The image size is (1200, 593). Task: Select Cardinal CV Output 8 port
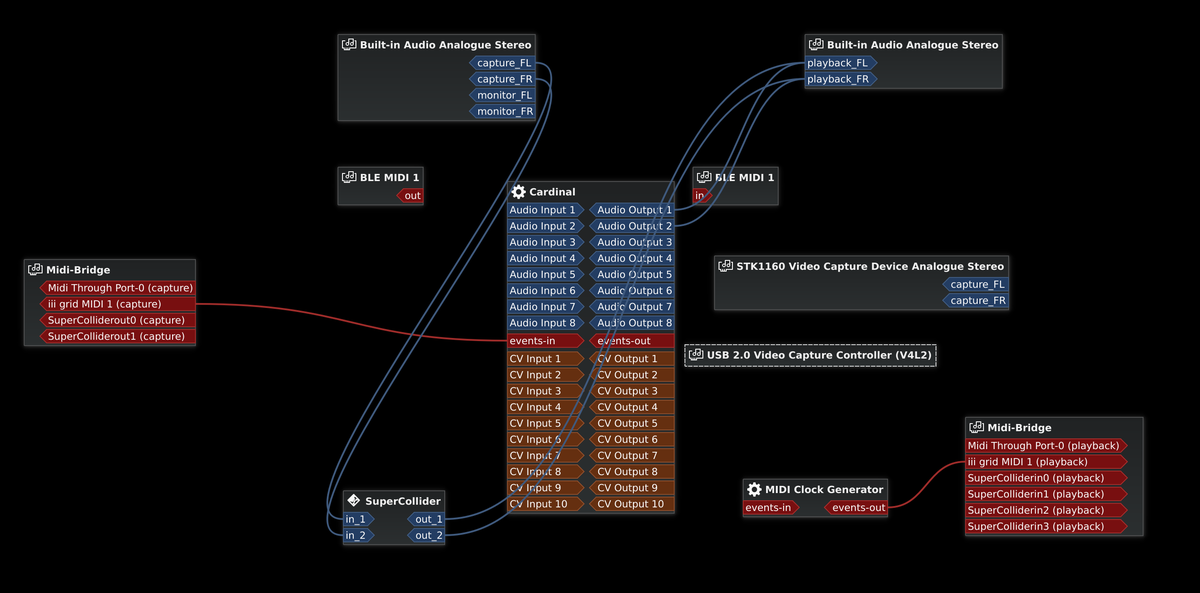[x=632, y=471]
